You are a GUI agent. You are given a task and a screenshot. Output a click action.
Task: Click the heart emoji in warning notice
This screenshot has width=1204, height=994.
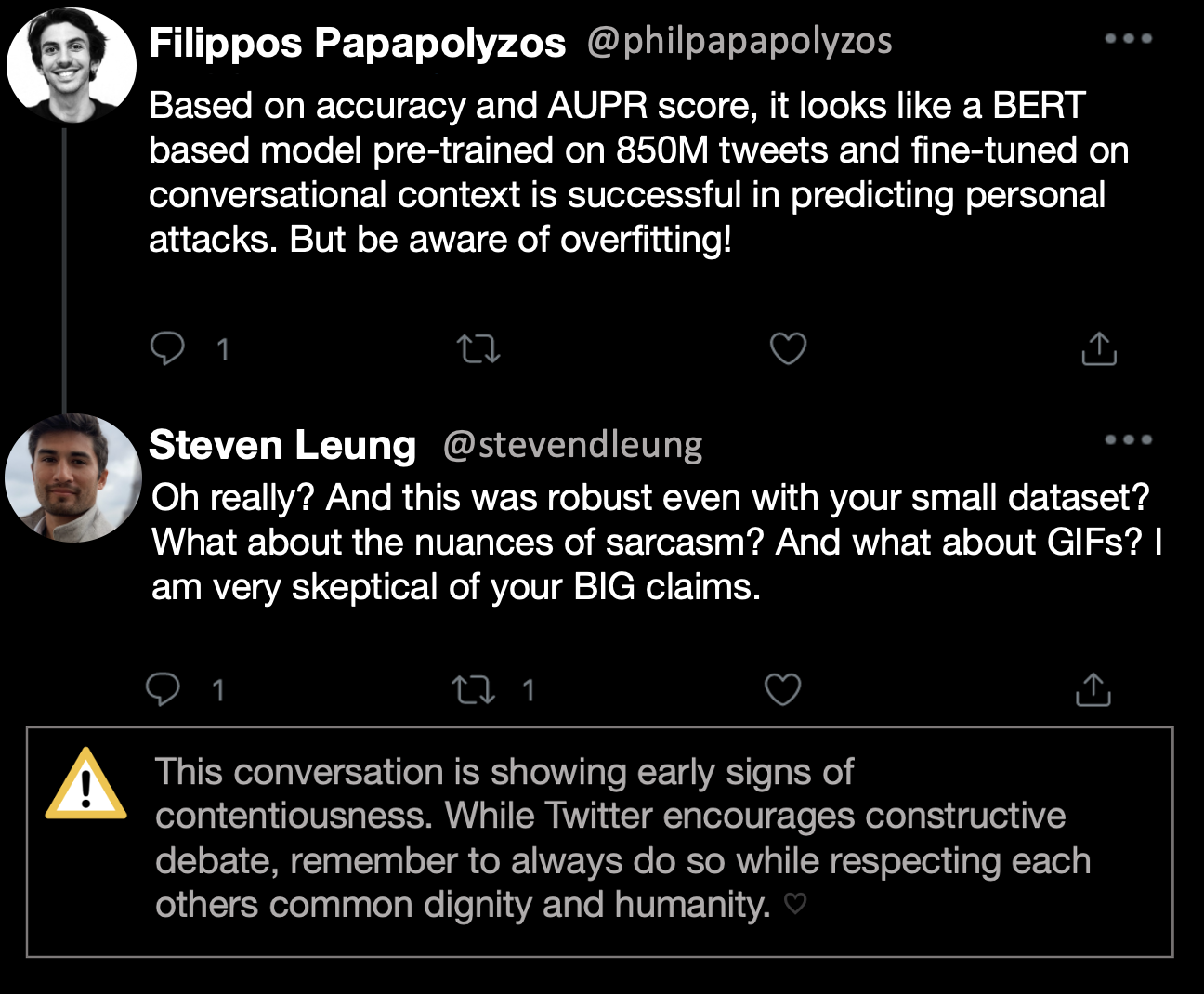click(795, 903)
